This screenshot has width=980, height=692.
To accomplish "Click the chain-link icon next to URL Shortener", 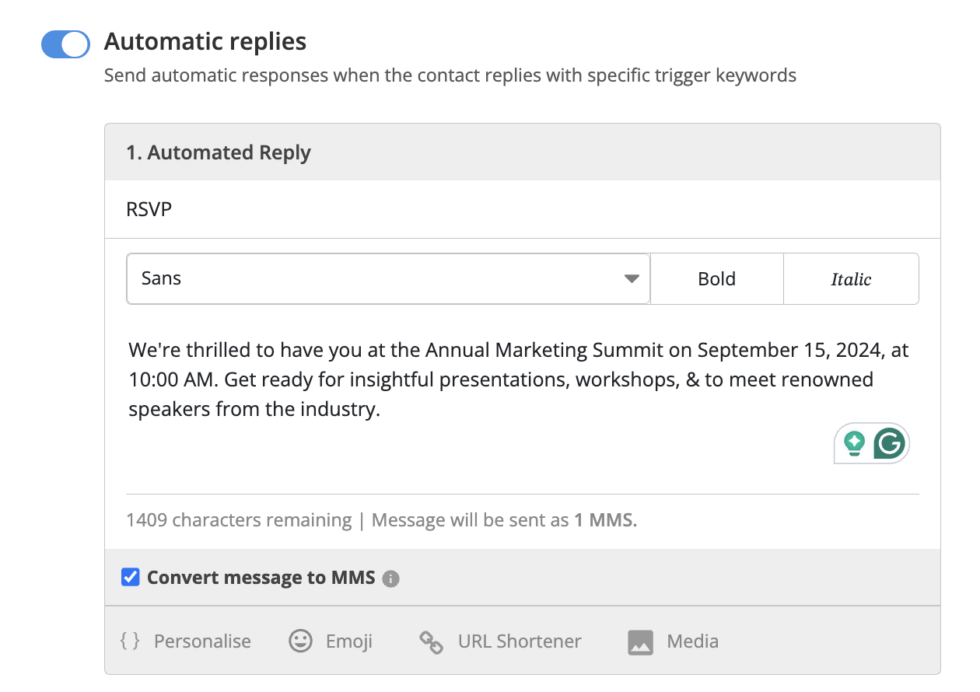I will tap(432, 641).
